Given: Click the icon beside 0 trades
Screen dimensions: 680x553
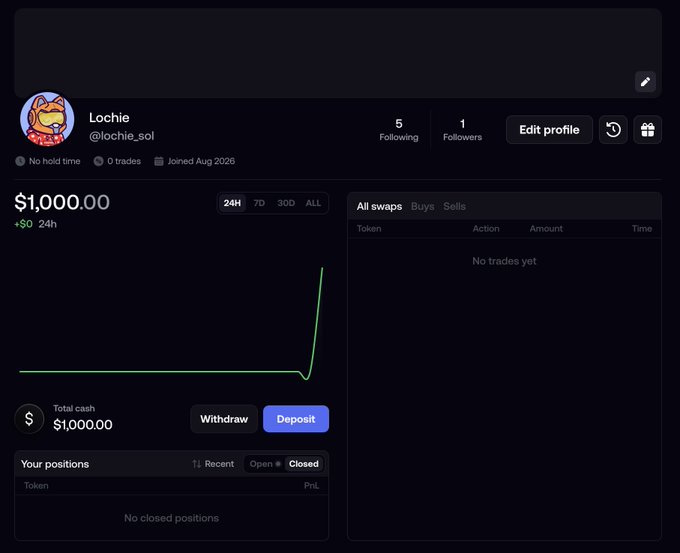Looking at the screenshot, I should coord(98,161).
